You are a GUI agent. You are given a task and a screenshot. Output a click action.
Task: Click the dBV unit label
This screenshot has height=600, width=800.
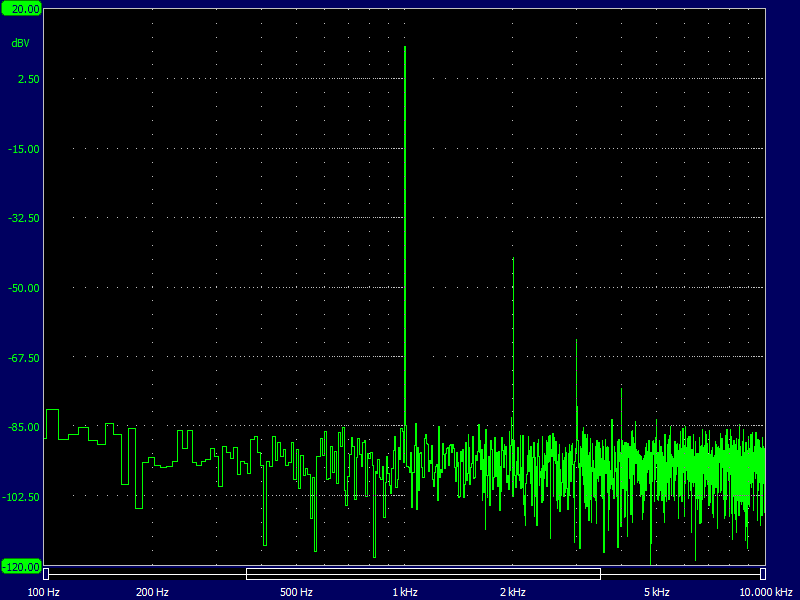(20, 43)
